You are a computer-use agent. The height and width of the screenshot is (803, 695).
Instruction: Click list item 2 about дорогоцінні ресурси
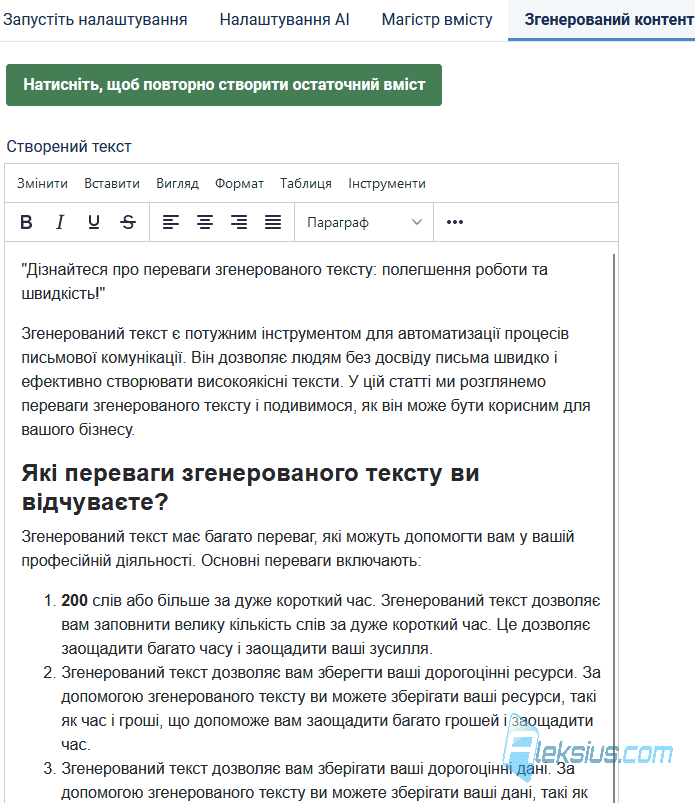pyautogui.click(x=330, y=708)
